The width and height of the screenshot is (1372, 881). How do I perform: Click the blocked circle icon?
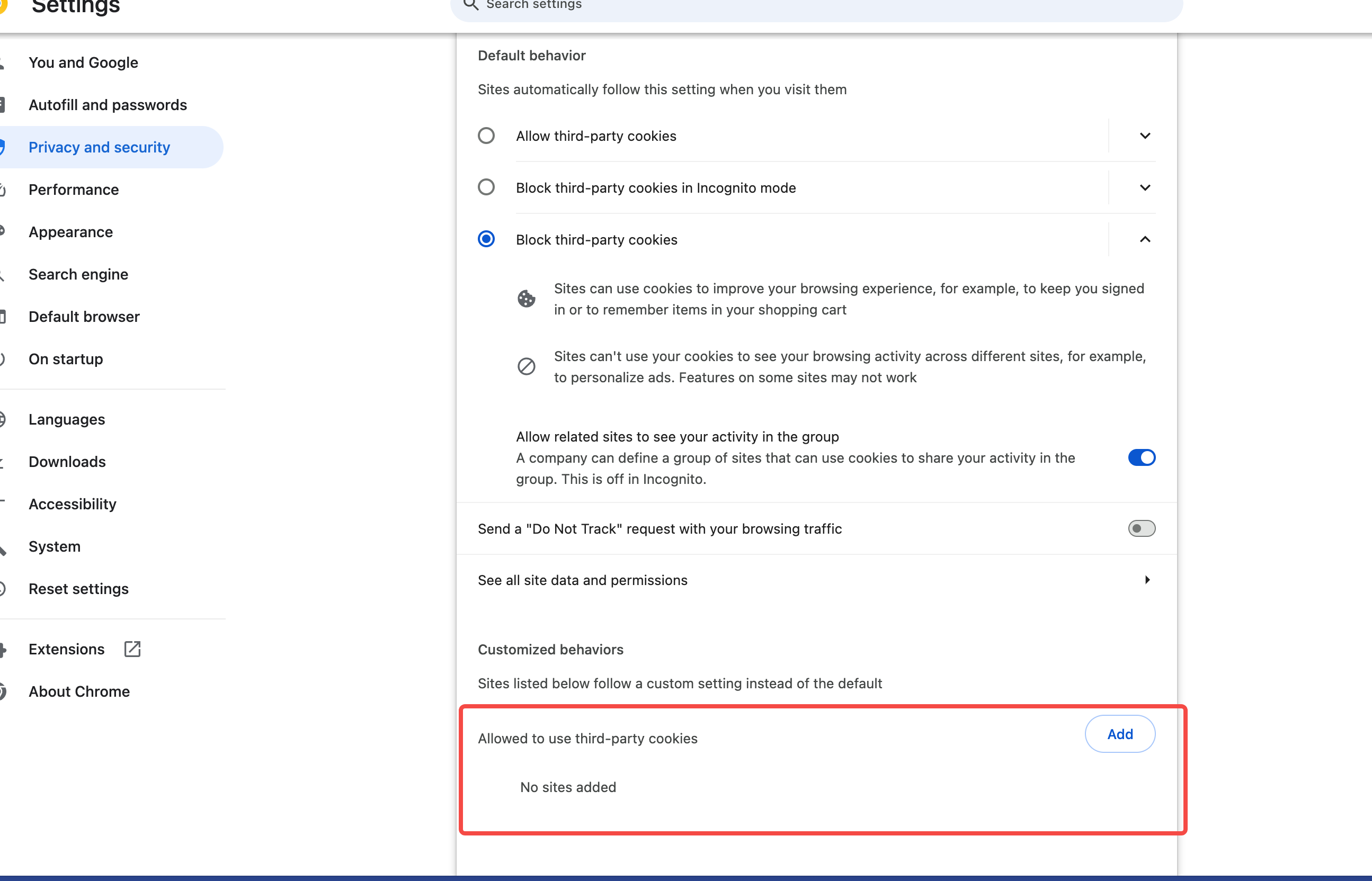(526, 366)
